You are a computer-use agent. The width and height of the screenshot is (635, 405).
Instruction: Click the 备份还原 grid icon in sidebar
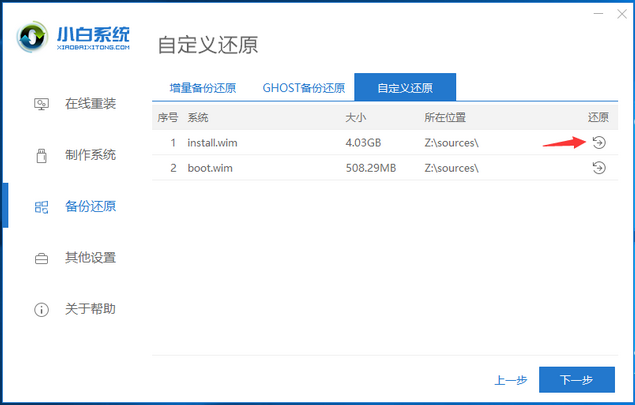point(41,207)
